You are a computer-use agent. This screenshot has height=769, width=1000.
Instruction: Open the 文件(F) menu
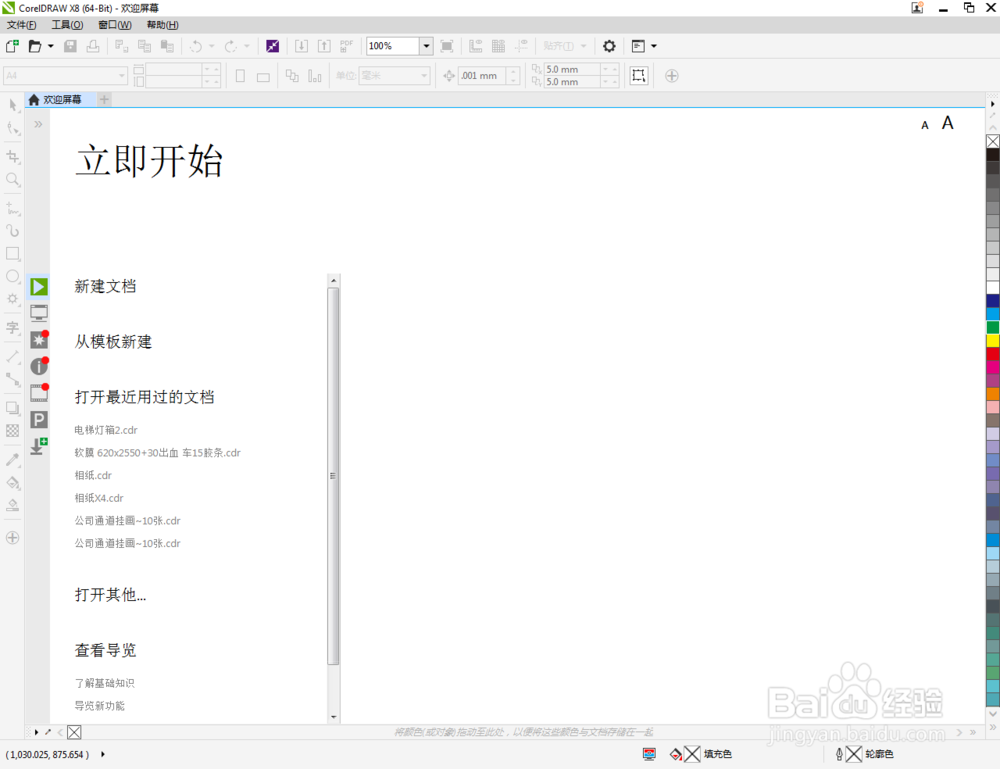coord(22,25)
